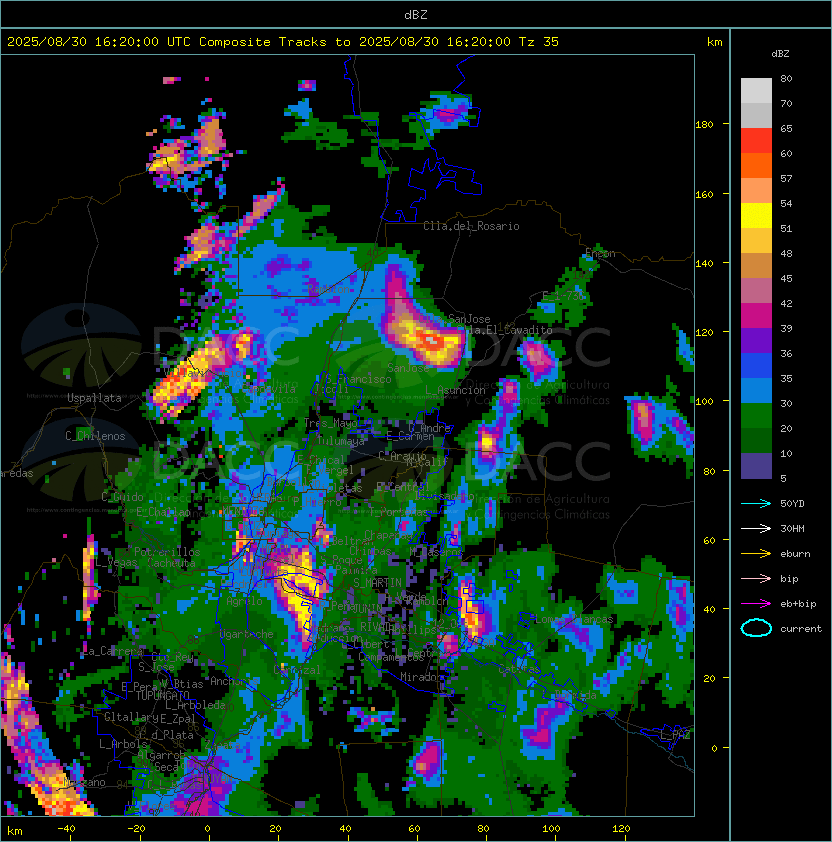
Task: Click the intense storm core near SanJose
Action: coord(431,340)
